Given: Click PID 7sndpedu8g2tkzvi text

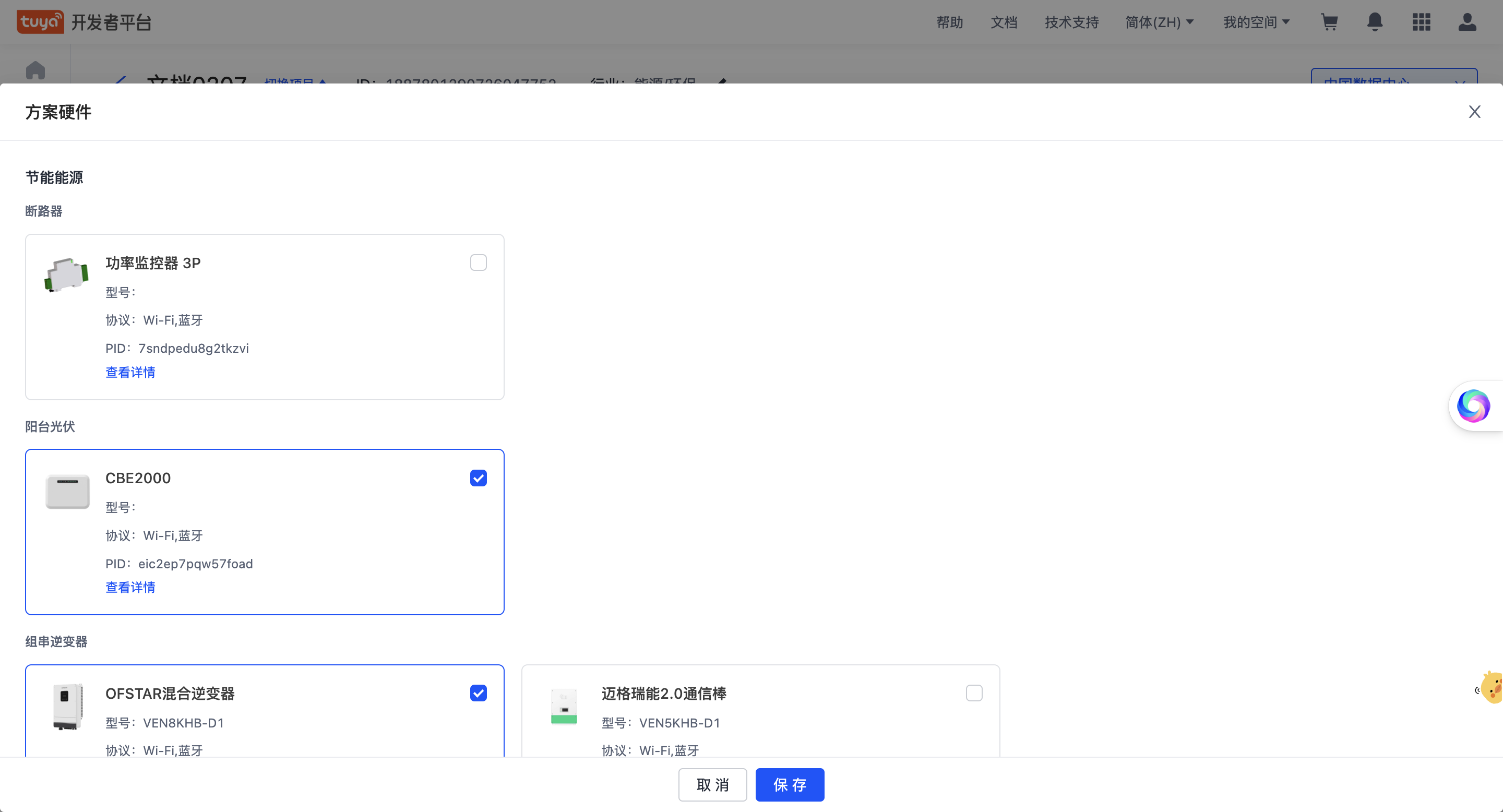Looking at the screenshot, I should pyautogui.click(x=177, y=348).
